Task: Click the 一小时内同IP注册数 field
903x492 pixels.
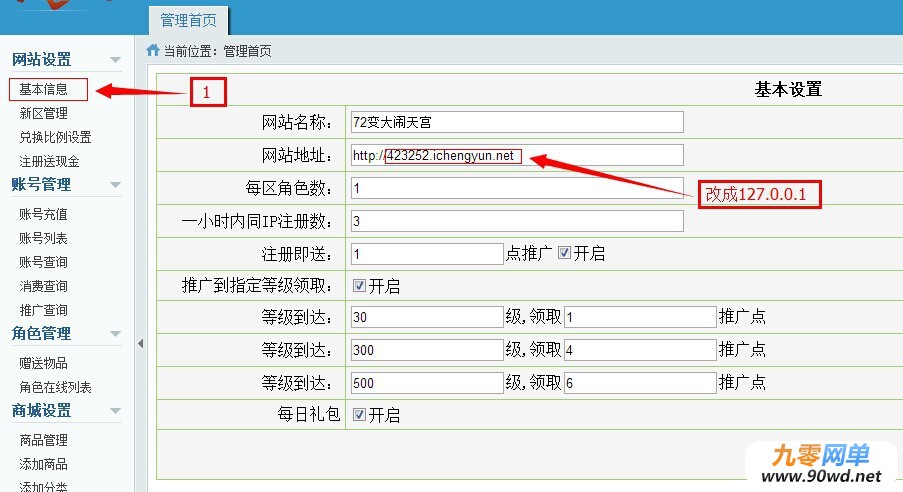Action: pos(517,221)
